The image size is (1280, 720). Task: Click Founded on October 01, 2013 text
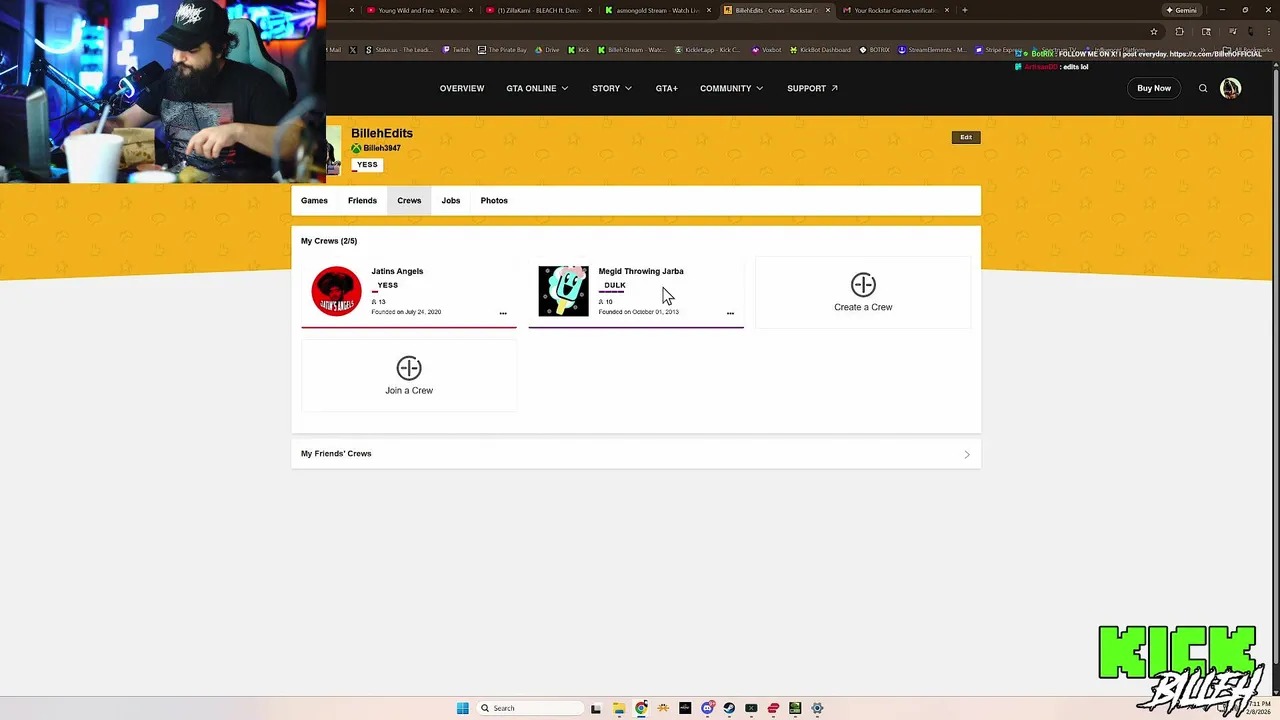pos(638,312)
